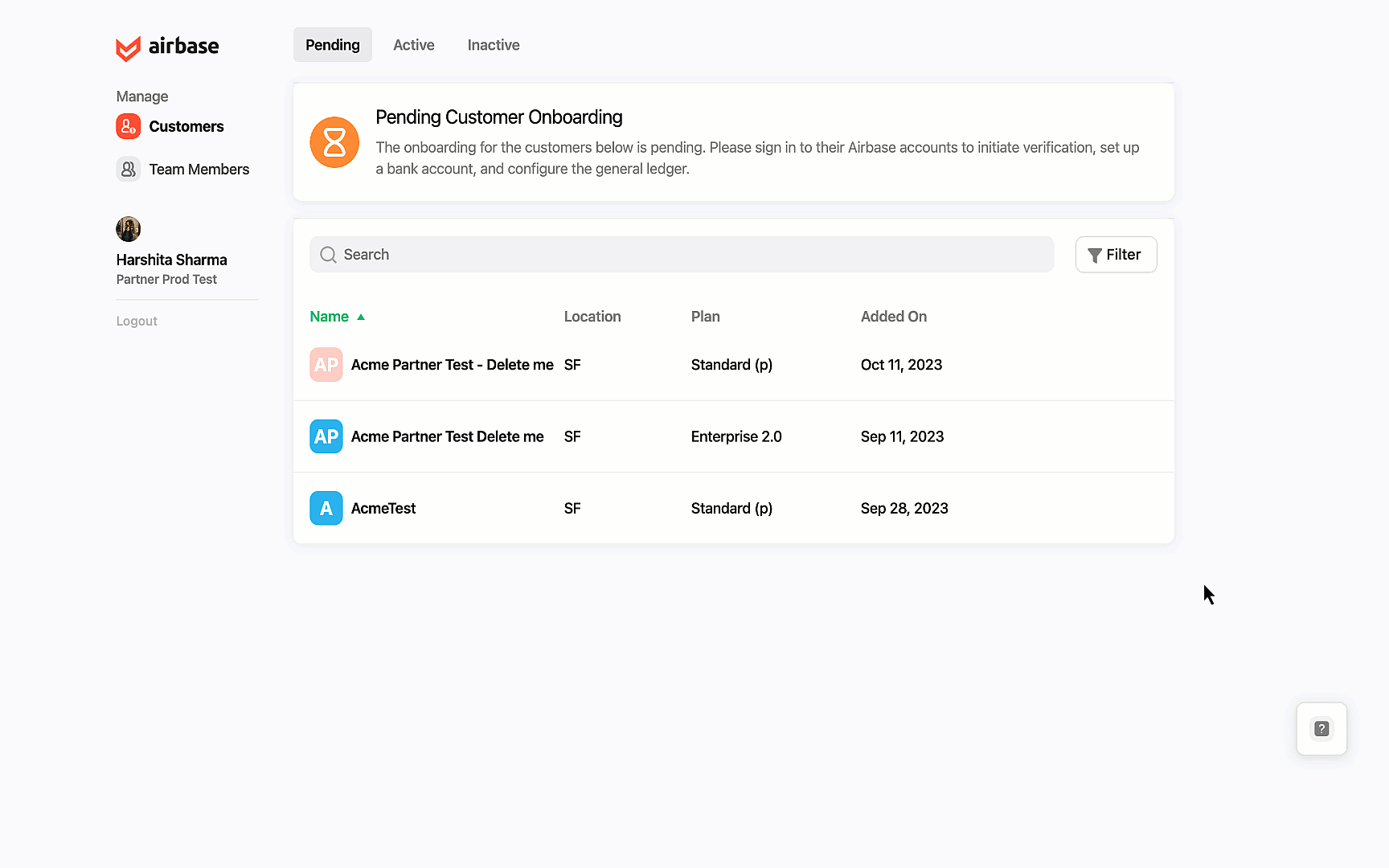This screenshot has height=868, width=1389.
Task: Toggle the Name column sort arrow
Action: [361, 317]
